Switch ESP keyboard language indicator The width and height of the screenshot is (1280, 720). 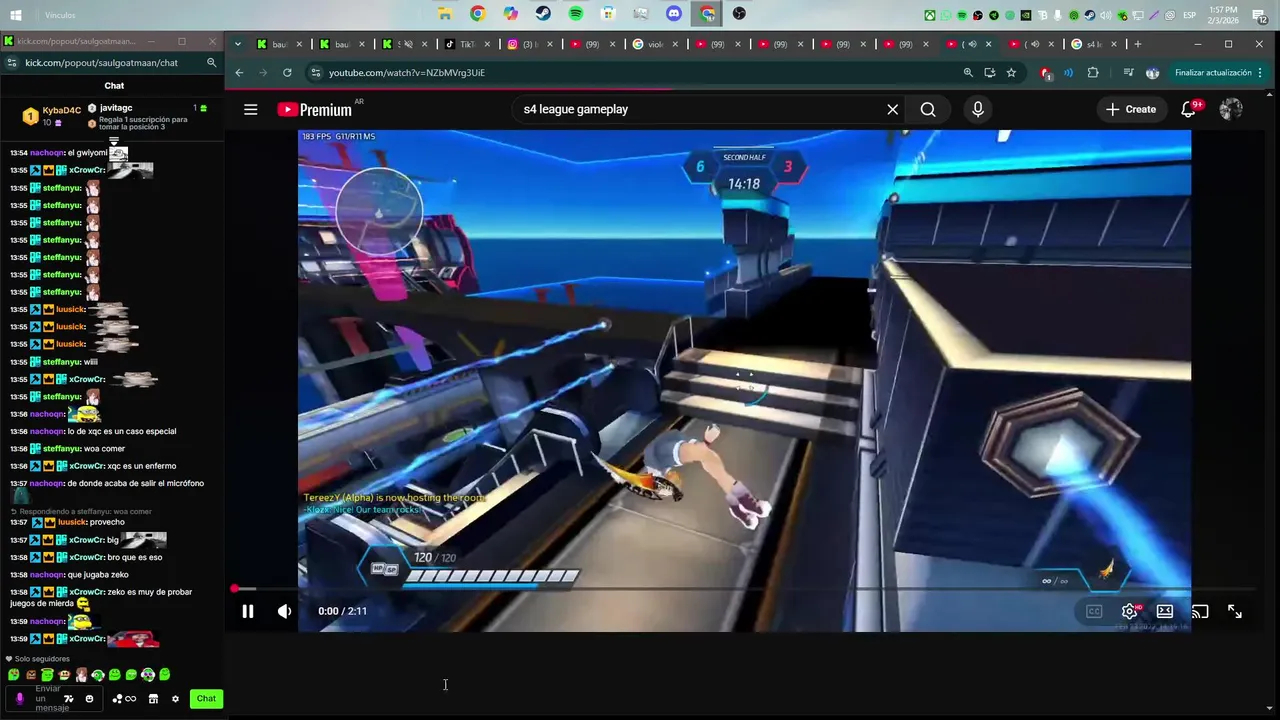pos(1190,15)
